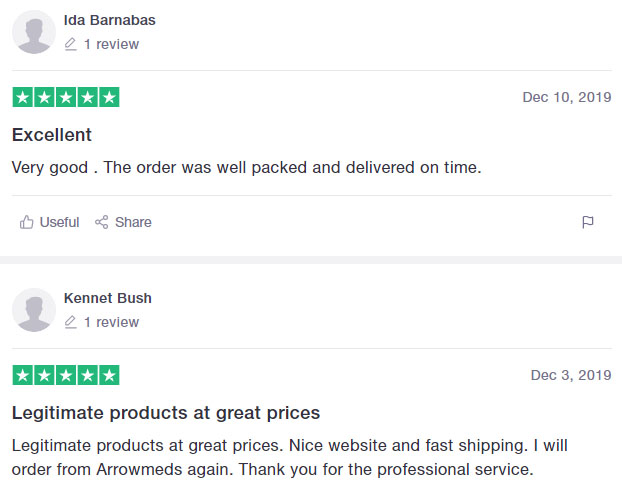Click the five-star rating on Ida's review
The width and height of the screenshot is (622, 487).
66,97
